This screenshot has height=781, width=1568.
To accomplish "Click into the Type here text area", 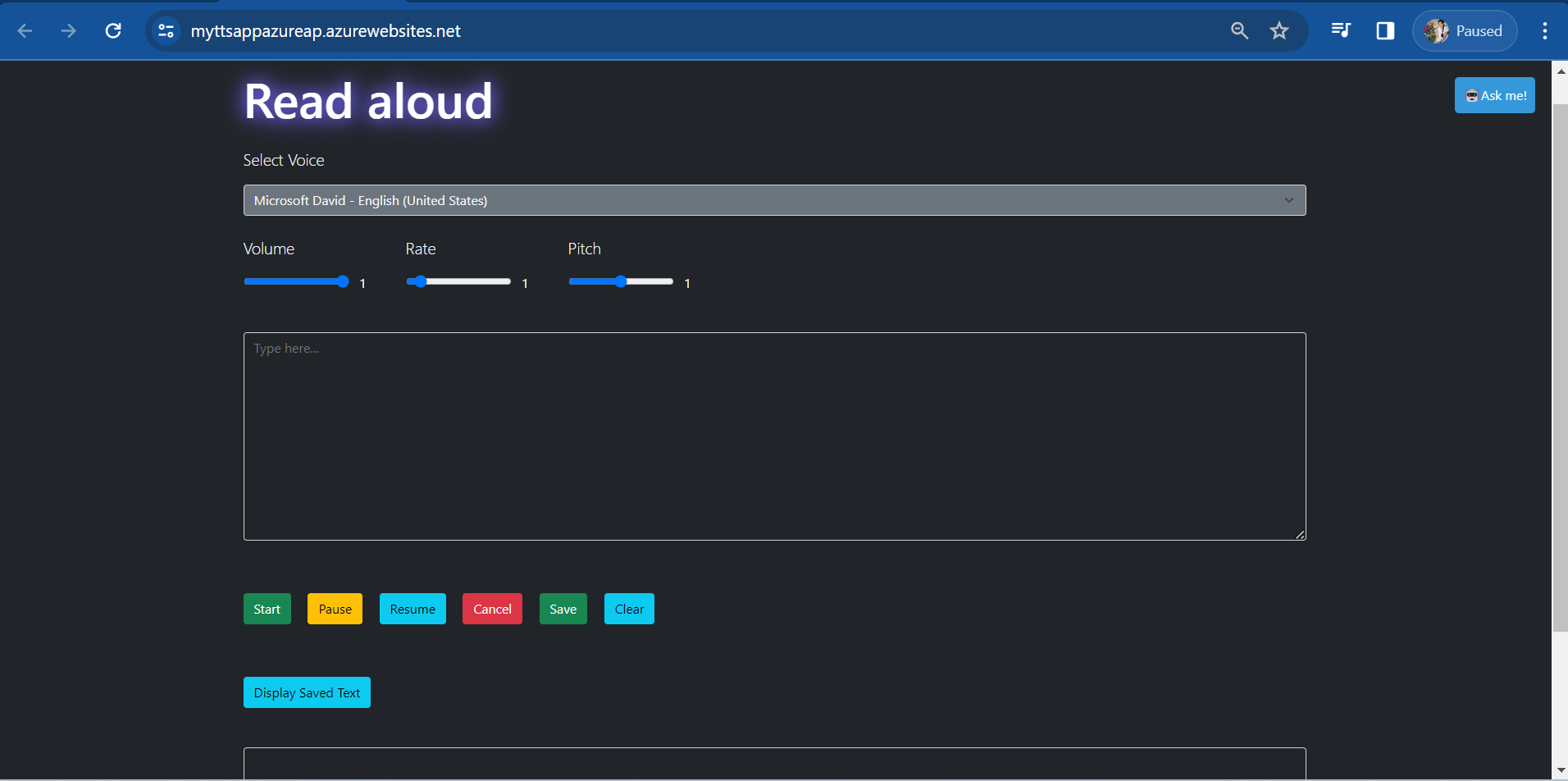I will coord(775,436).
